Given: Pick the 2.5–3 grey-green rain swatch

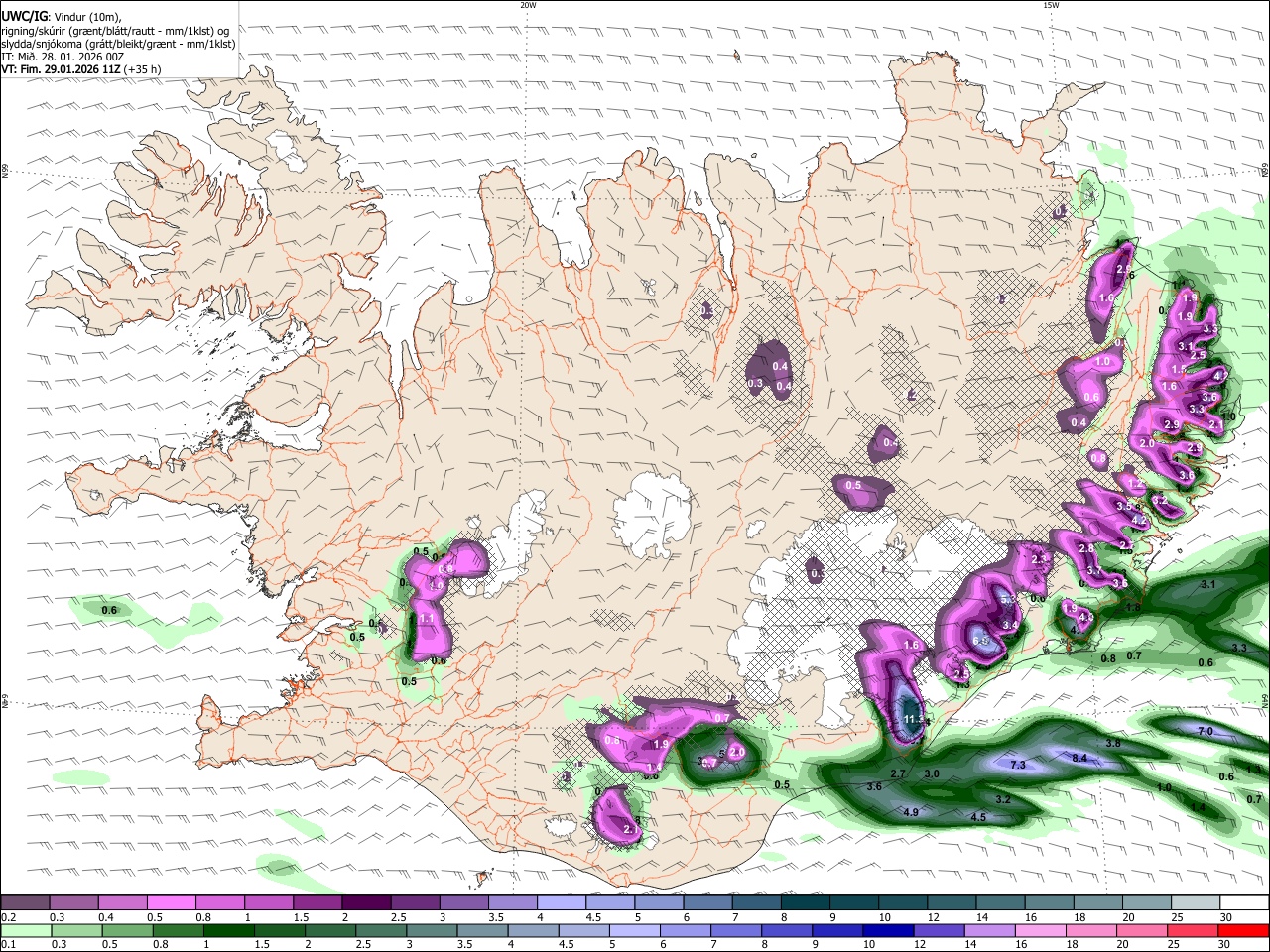Looking at the screenshot, I should [379, 930].
